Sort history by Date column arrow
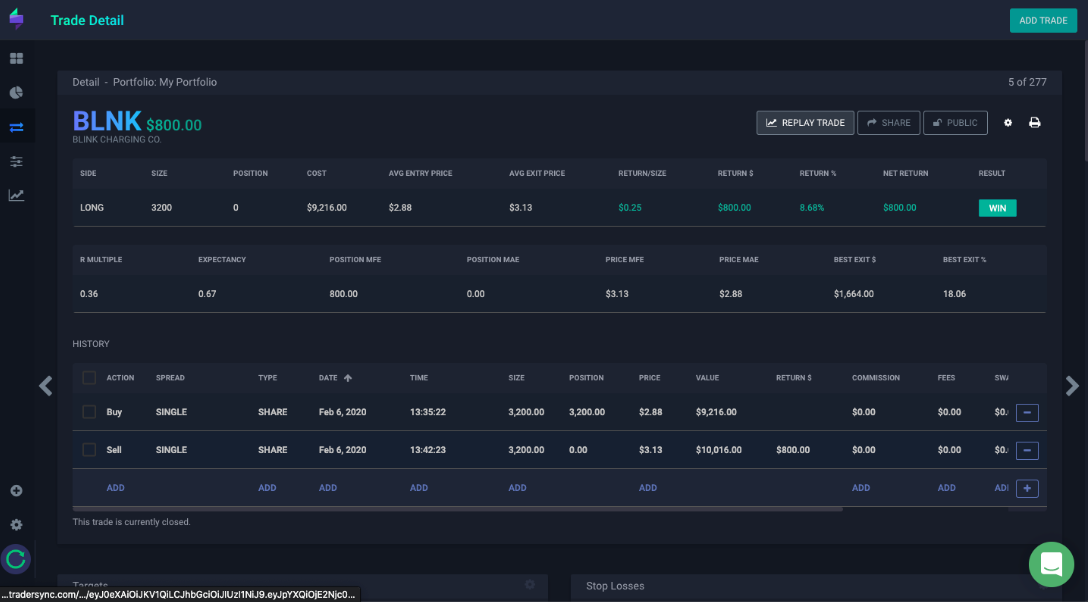 (x=348, y=378)
